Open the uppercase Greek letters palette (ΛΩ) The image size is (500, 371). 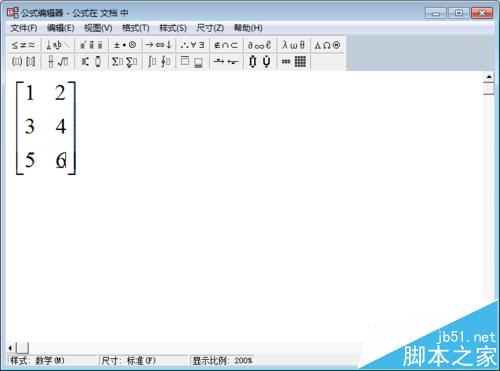[x=327, y=45]
